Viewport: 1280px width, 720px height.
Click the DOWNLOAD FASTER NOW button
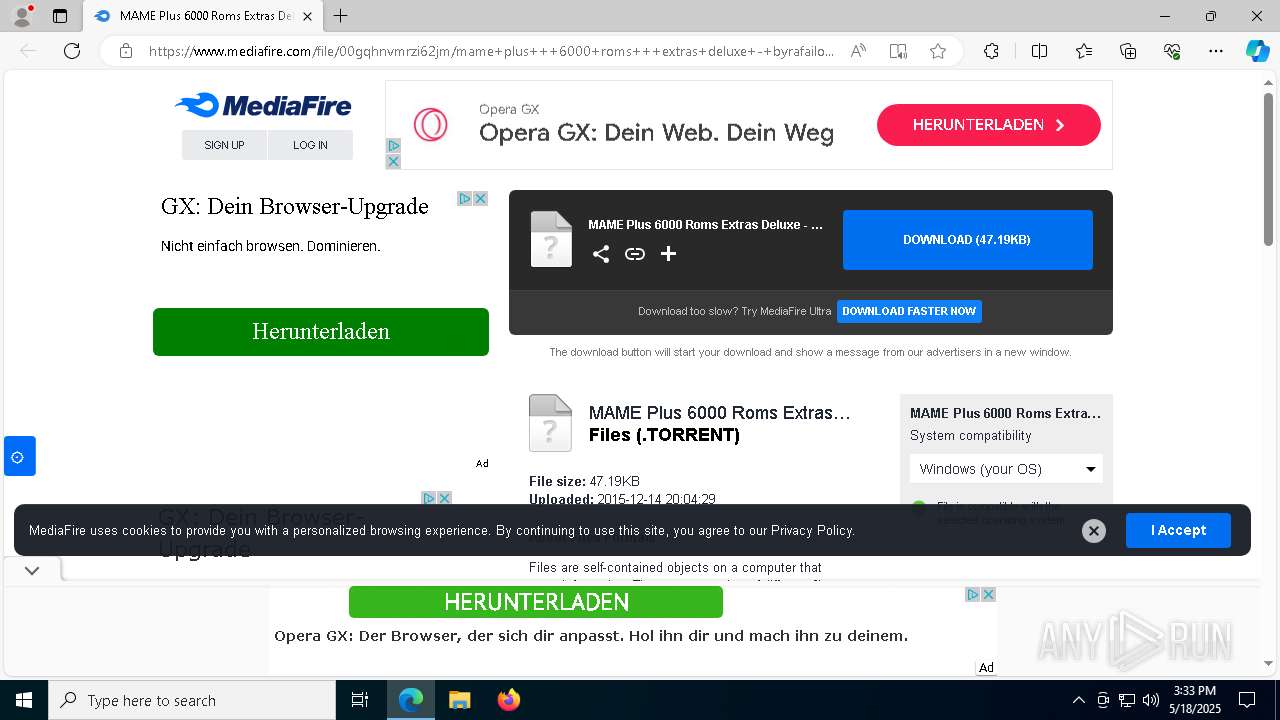tap(909, 311)
